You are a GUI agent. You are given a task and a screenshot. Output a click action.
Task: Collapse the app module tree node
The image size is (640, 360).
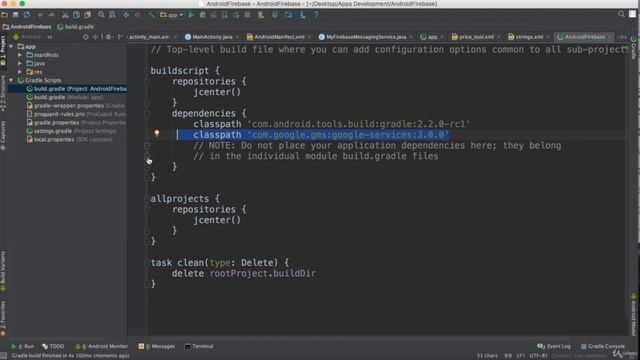click(11, 47)
